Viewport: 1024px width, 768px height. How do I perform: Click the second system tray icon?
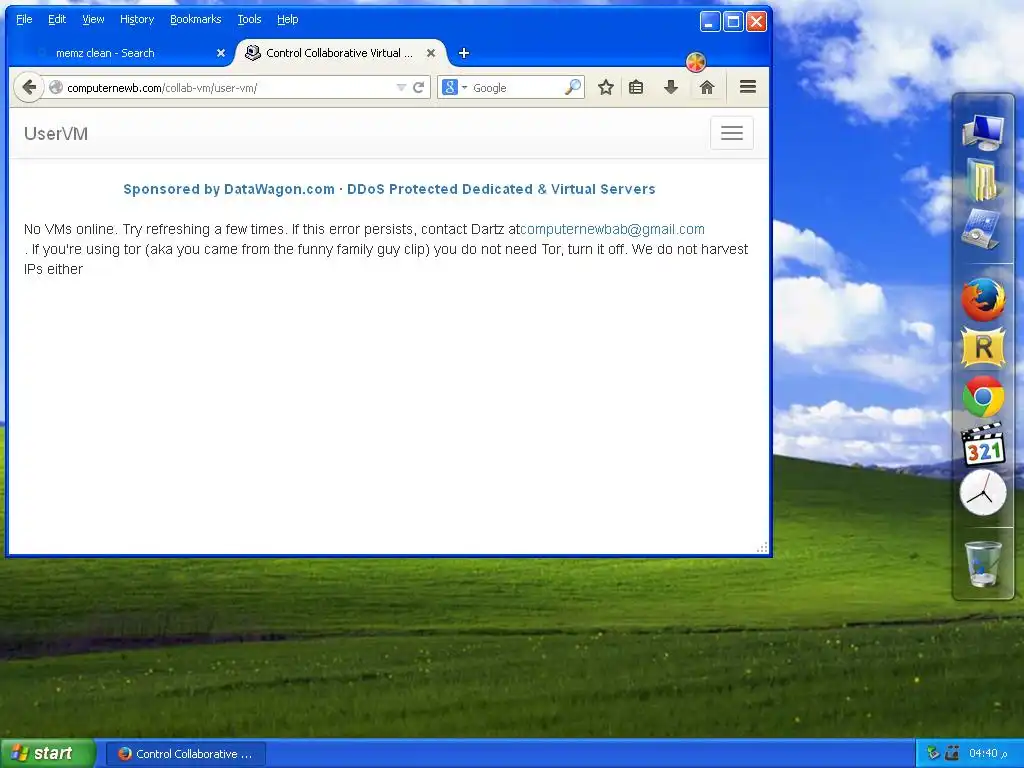click(x=952, y=753)
